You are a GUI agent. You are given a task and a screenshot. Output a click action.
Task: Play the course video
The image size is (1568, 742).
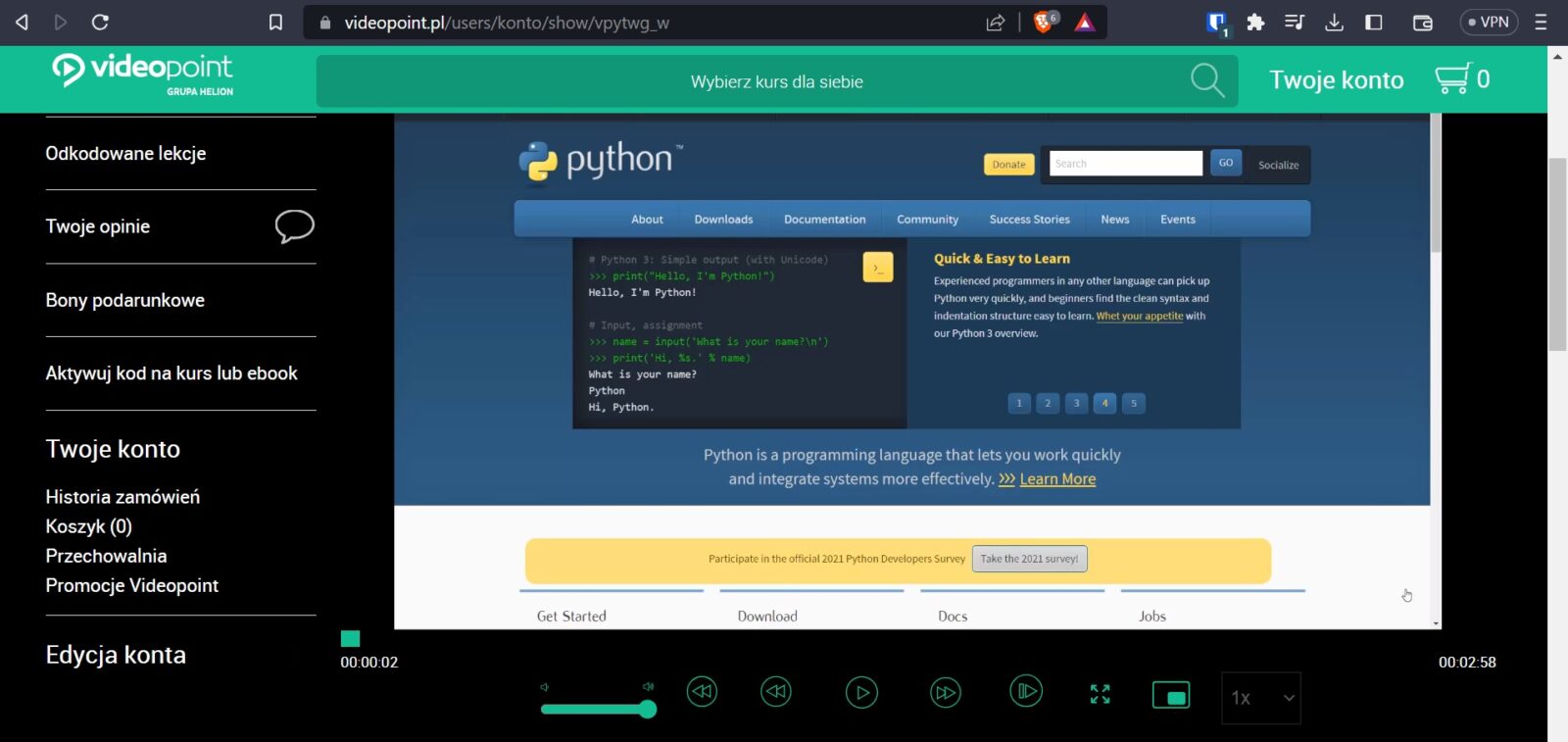click(861, 693)
